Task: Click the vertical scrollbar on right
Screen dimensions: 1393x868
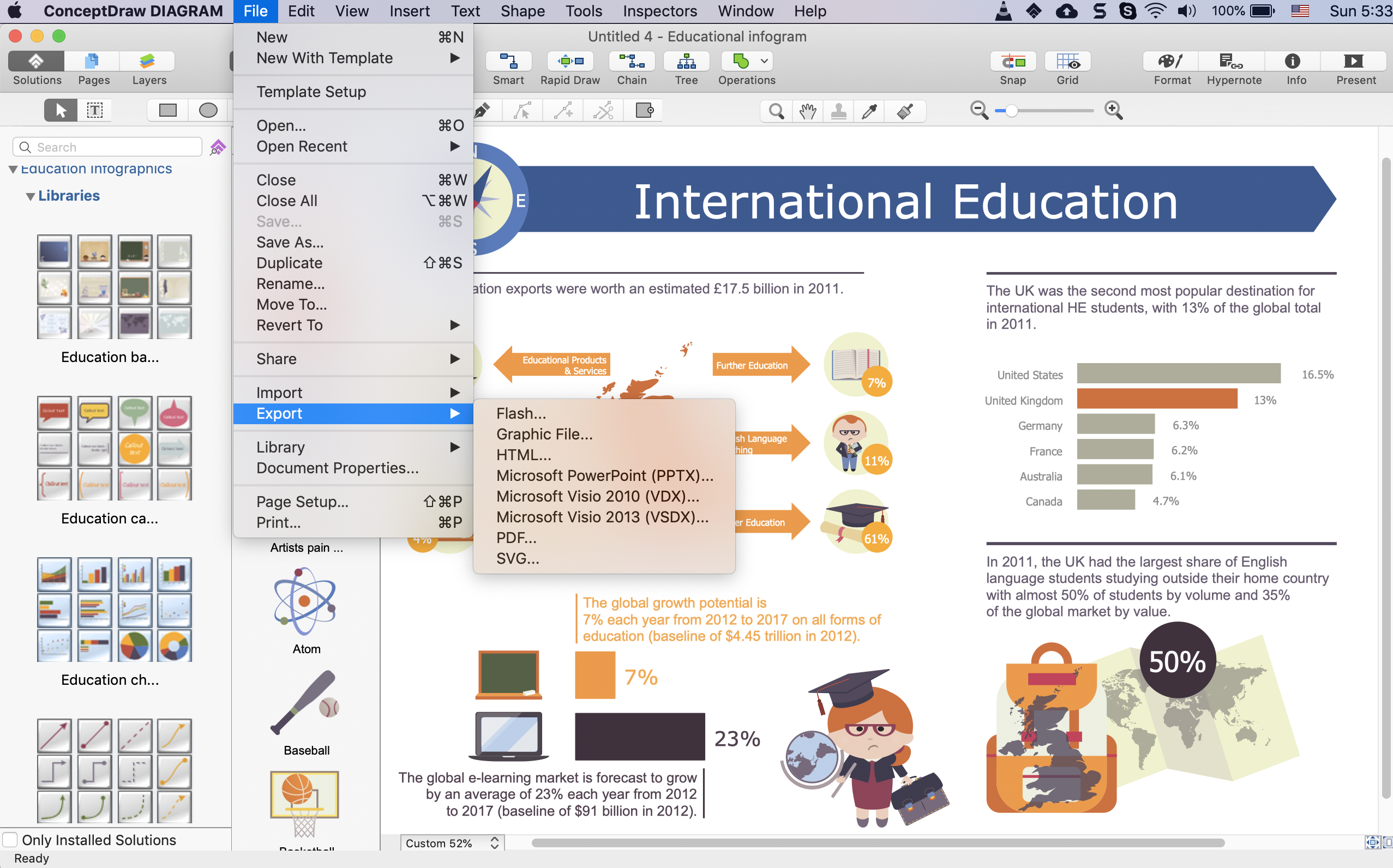Action: 1385,477
